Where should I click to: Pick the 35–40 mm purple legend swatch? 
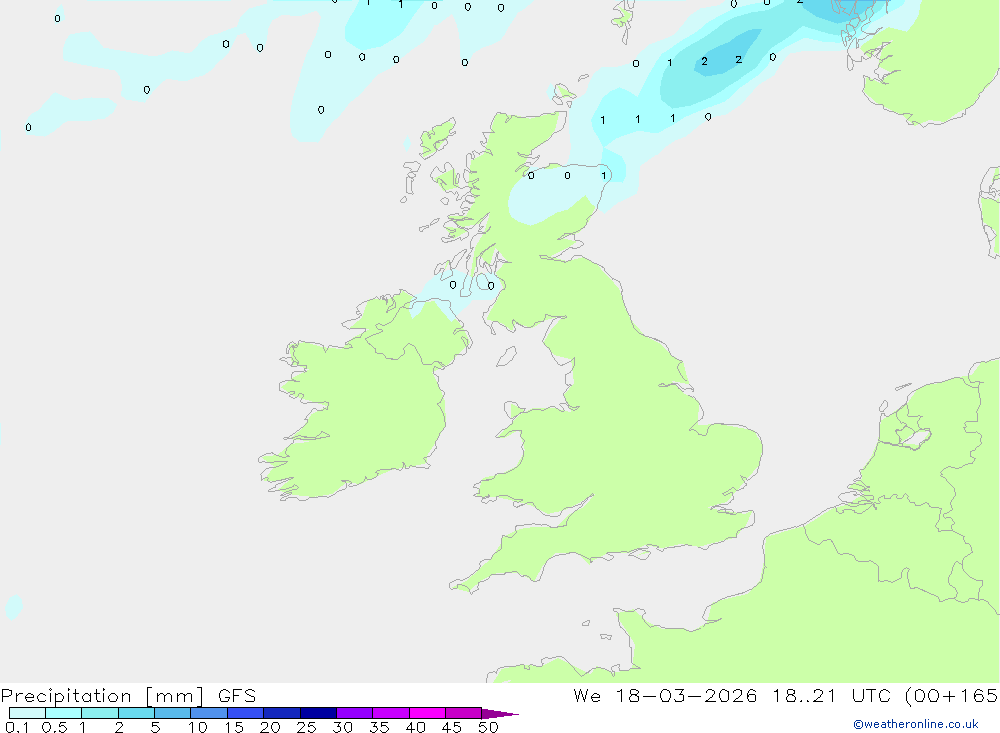390,713
